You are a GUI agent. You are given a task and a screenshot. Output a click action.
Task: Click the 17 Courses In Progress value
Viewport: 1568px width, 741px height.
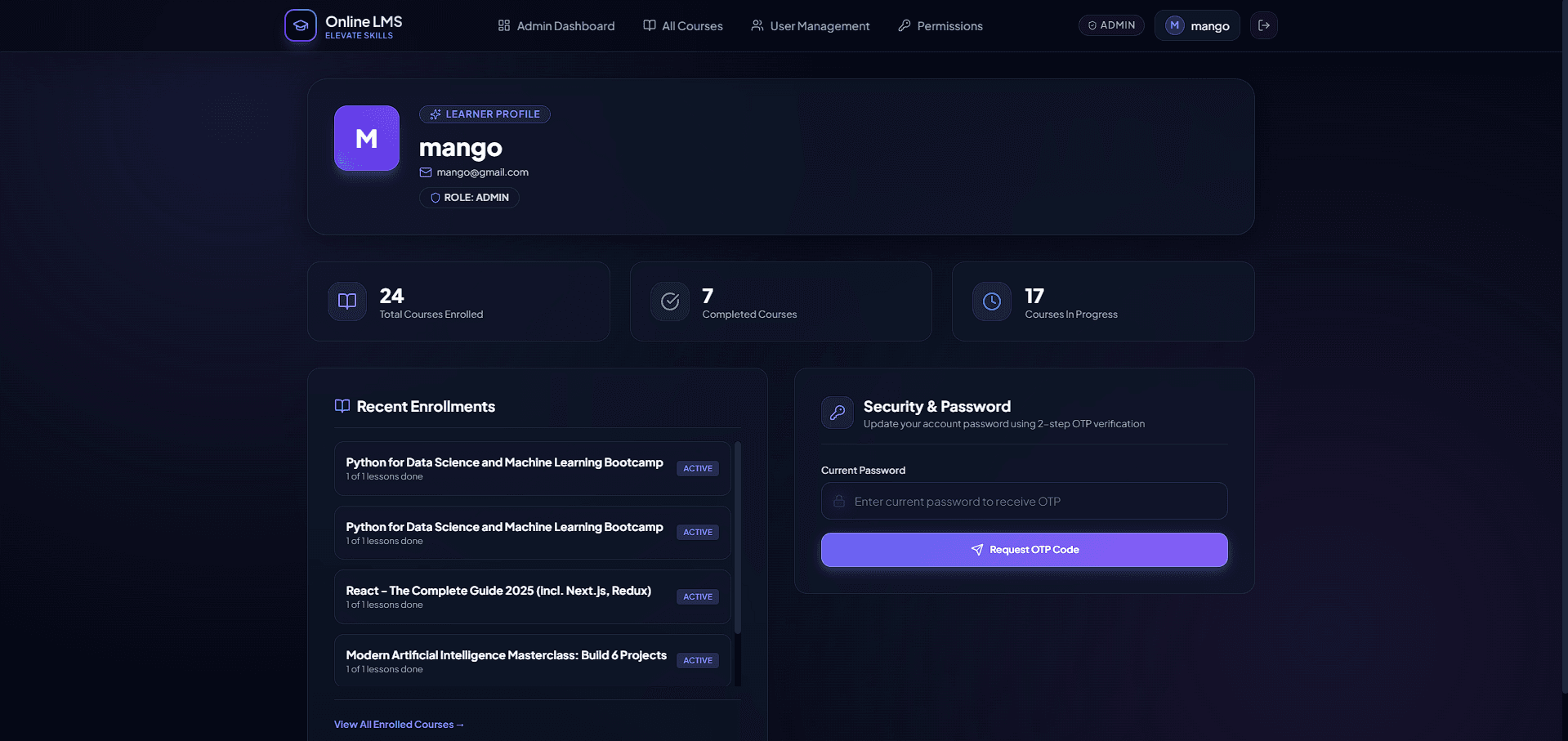coord(1034,296)
